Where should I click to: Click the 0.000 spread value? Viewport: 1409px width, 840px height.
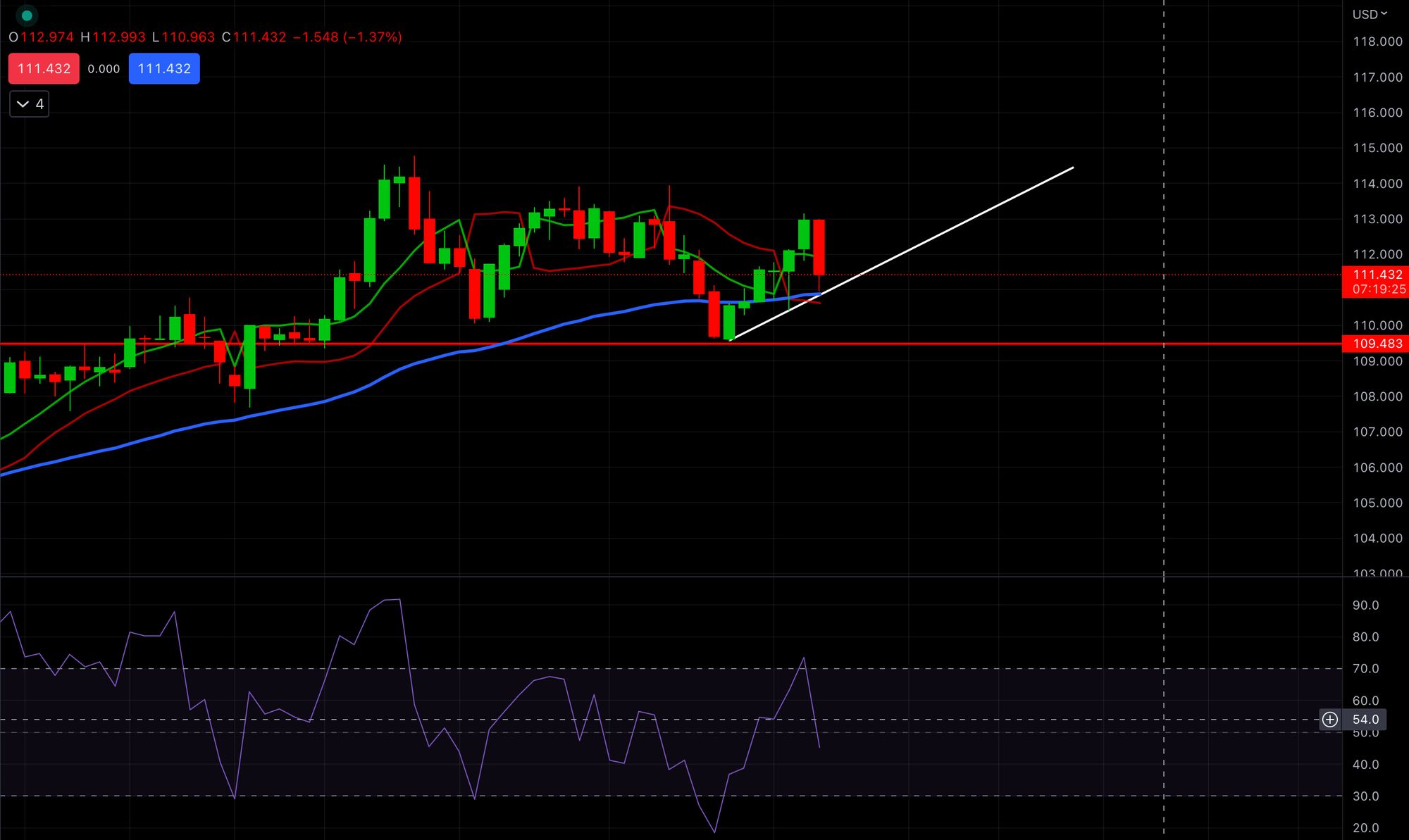tap(104, 68)
